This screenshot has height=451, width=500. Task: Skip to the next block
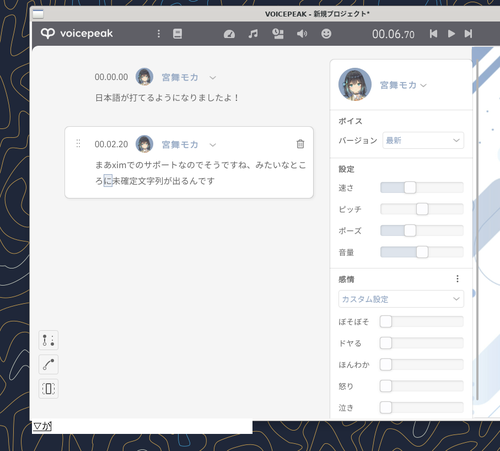point(468,34)
